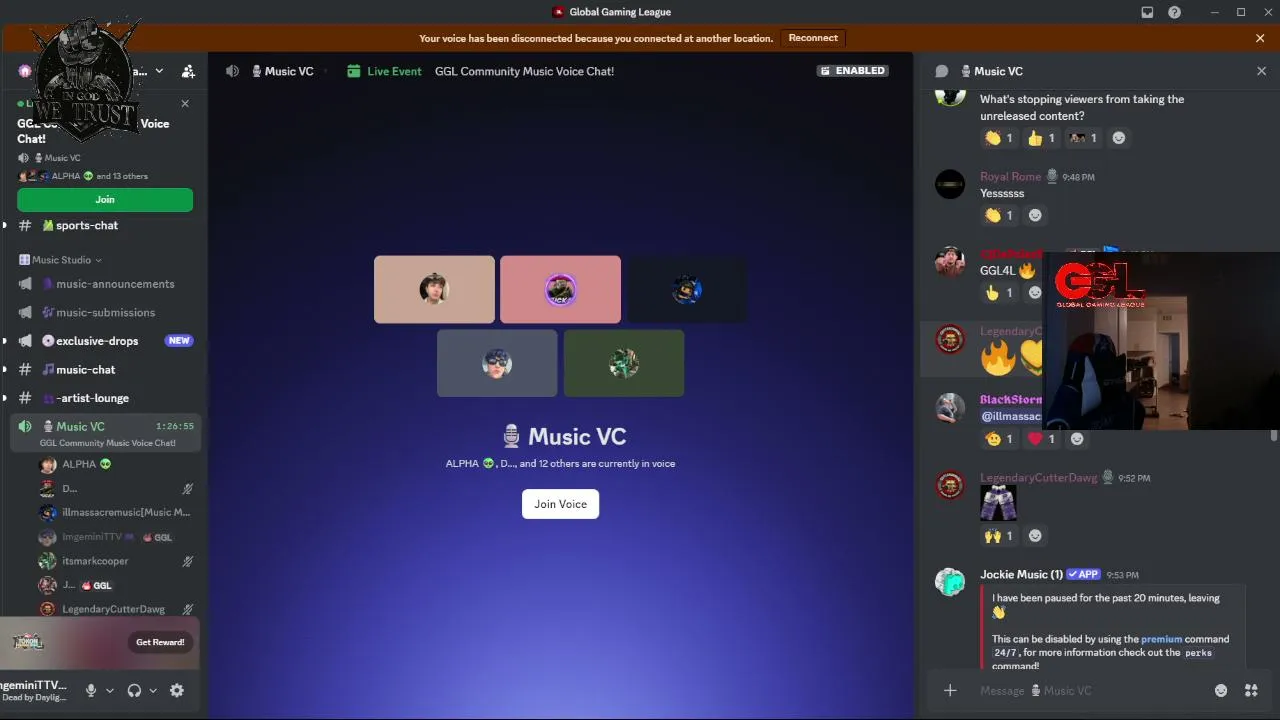Viewport: 1280px width, 720px height.
Task: Select the pink participant video tile
Action: (560, 290)
